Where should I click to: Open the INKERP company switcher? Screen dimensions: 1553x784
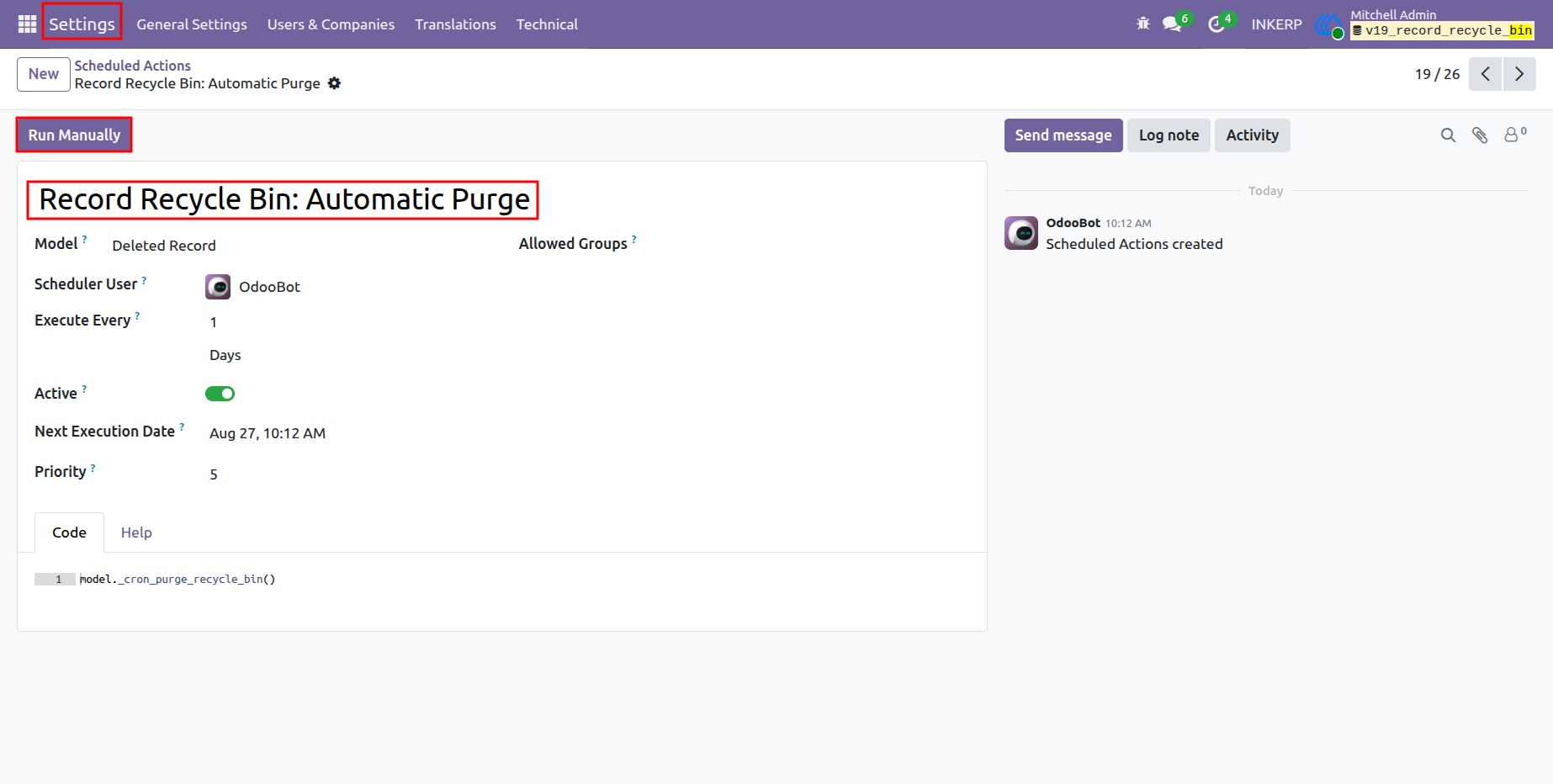(1276, 24)
